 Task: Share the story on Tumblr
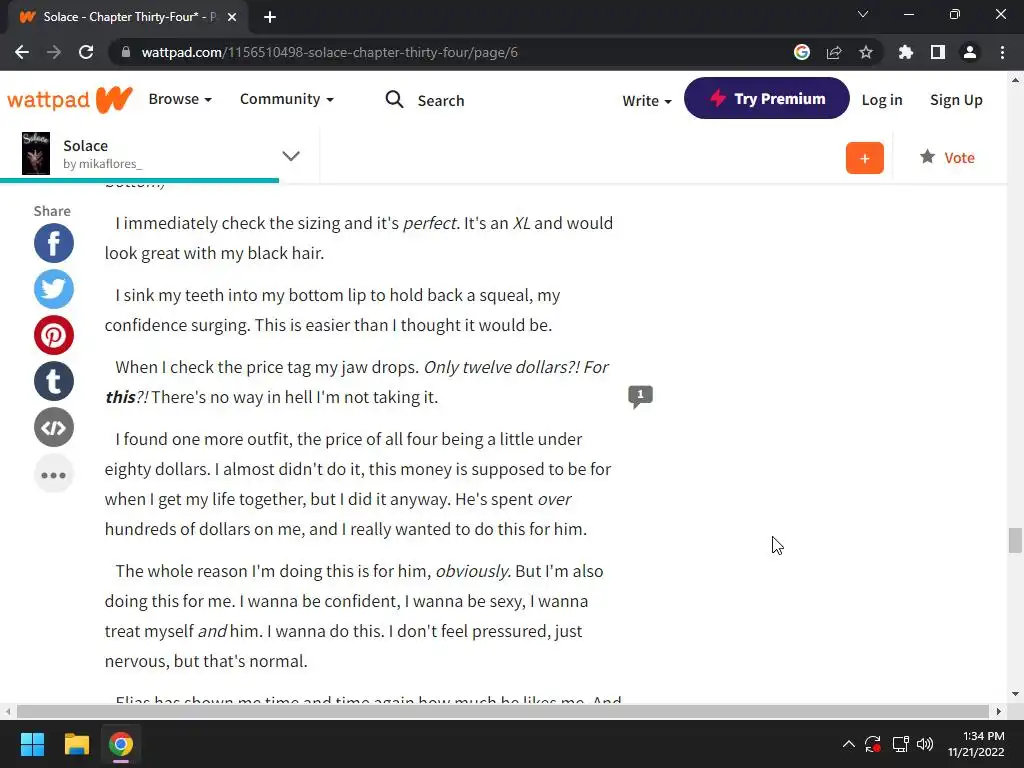54,381
